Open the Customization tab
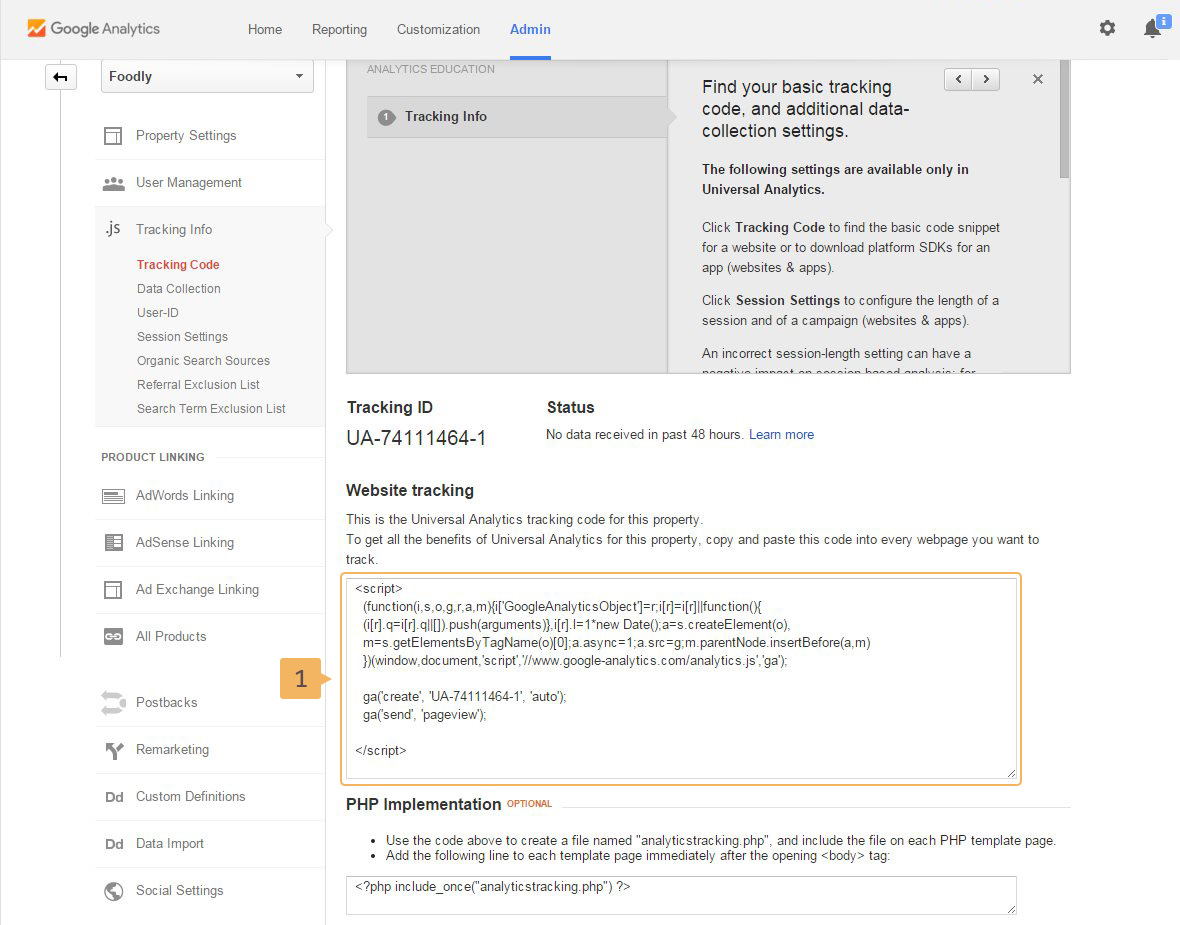 tap(438, 30)
